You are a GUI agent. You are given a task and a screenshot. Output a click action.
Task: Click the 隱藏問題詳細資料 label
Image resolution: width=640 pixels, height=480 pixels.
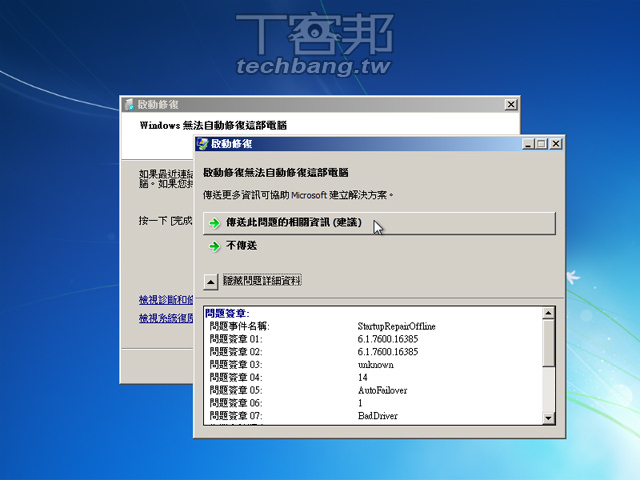[x=262, y=280]
